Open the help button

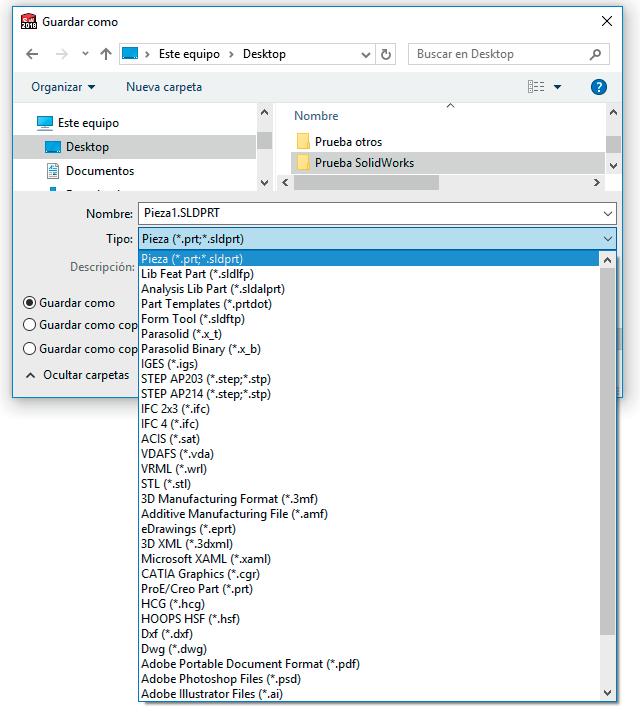(599, 87)
